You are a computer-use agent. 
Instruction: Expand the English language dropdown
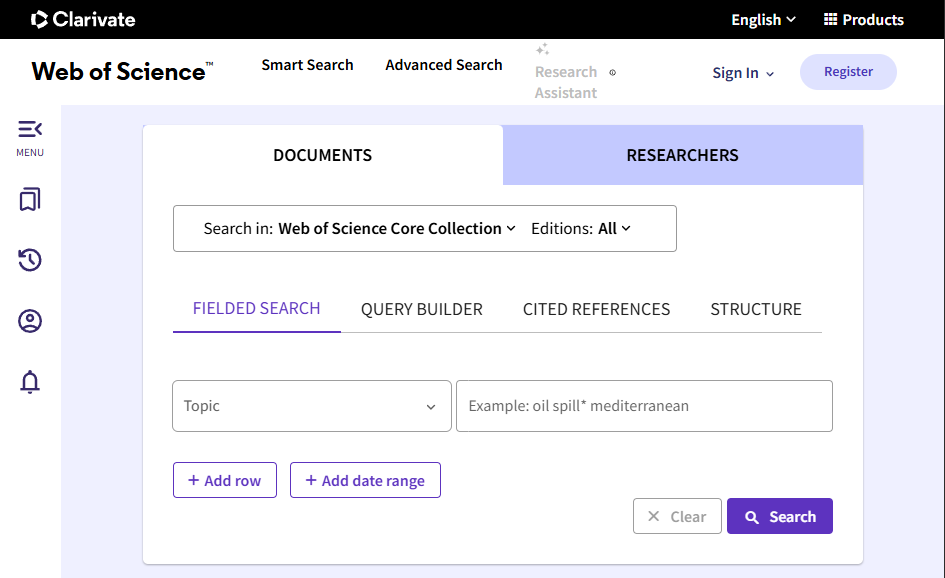coord(763,19)
